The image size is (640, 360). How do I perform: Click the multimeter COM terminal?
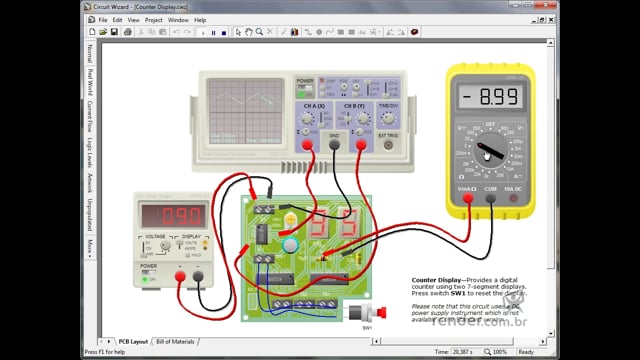491,198
